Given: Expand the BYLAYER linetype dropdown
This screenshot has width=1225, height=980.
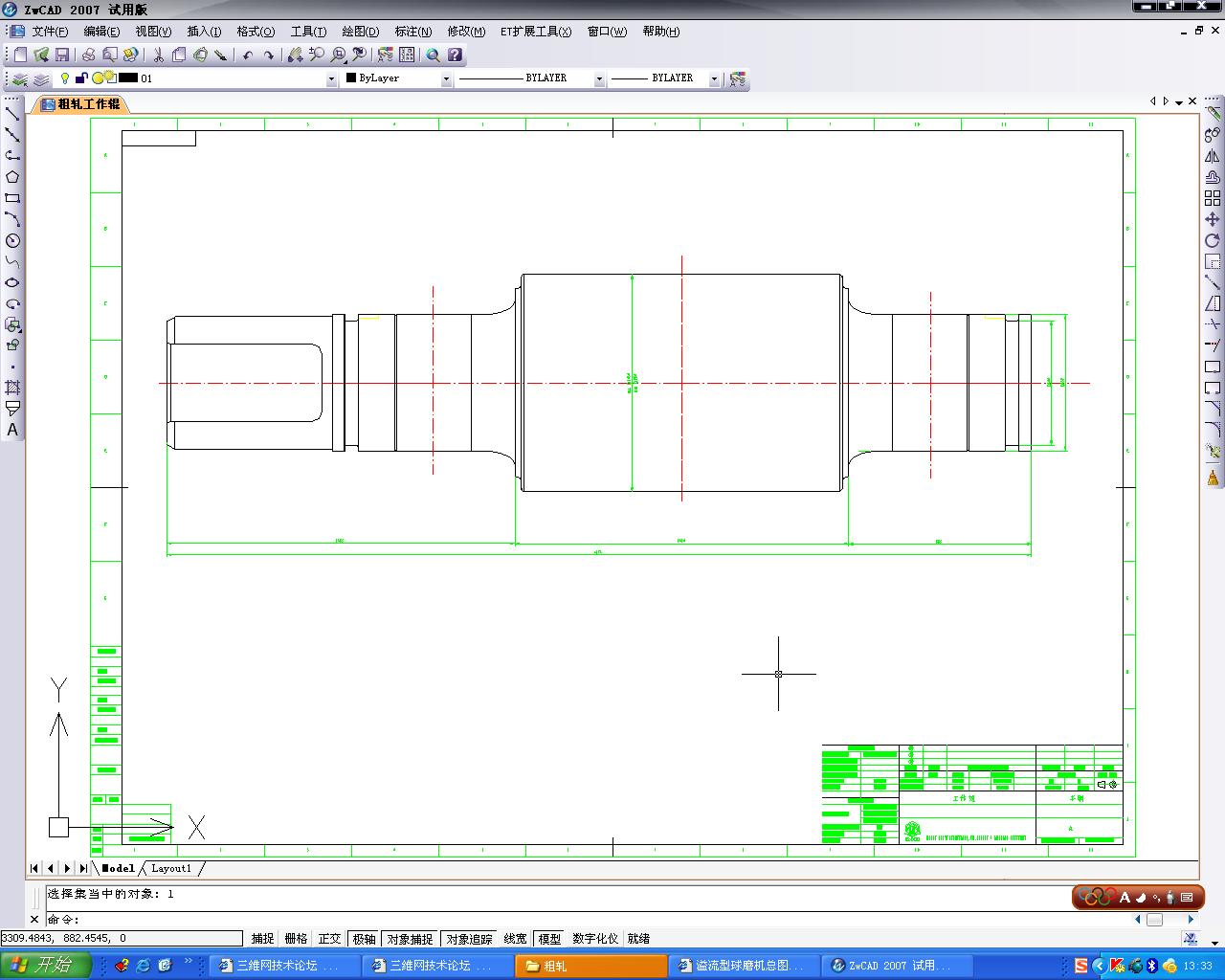Looking at the screenshot, I should pyautogui.click(x=599, y=78).
